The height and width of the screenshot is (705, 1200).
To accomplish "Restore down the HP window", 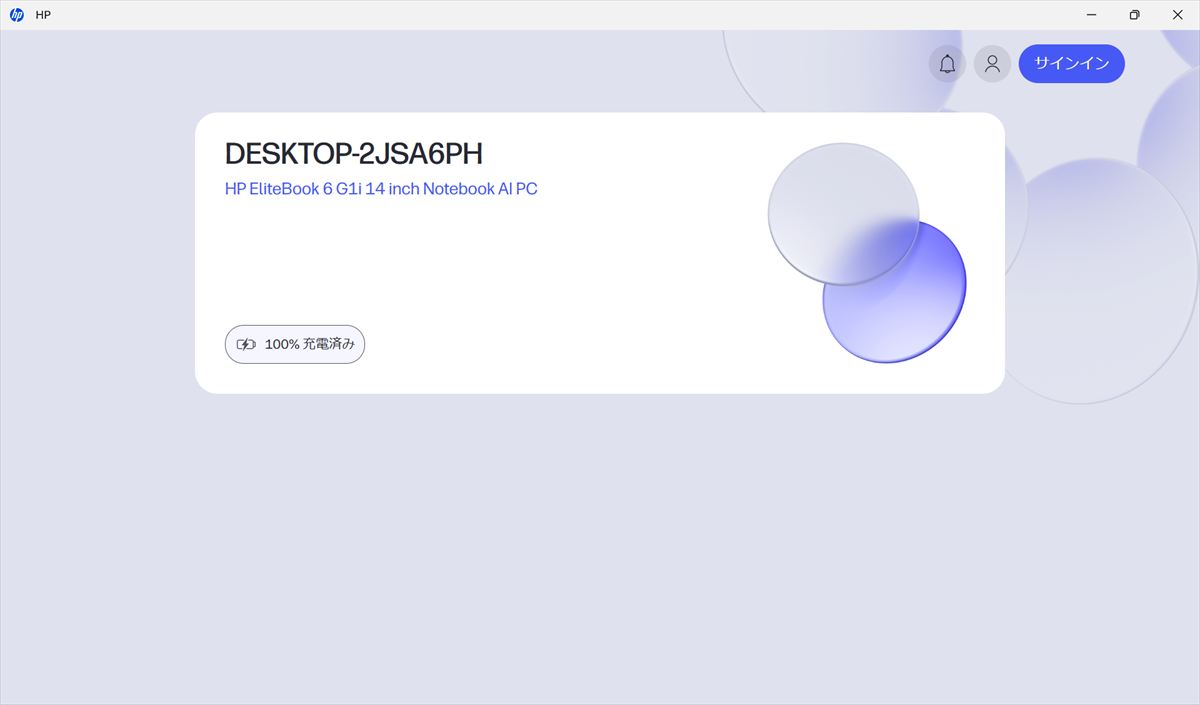I will [x=1134, y=15].
